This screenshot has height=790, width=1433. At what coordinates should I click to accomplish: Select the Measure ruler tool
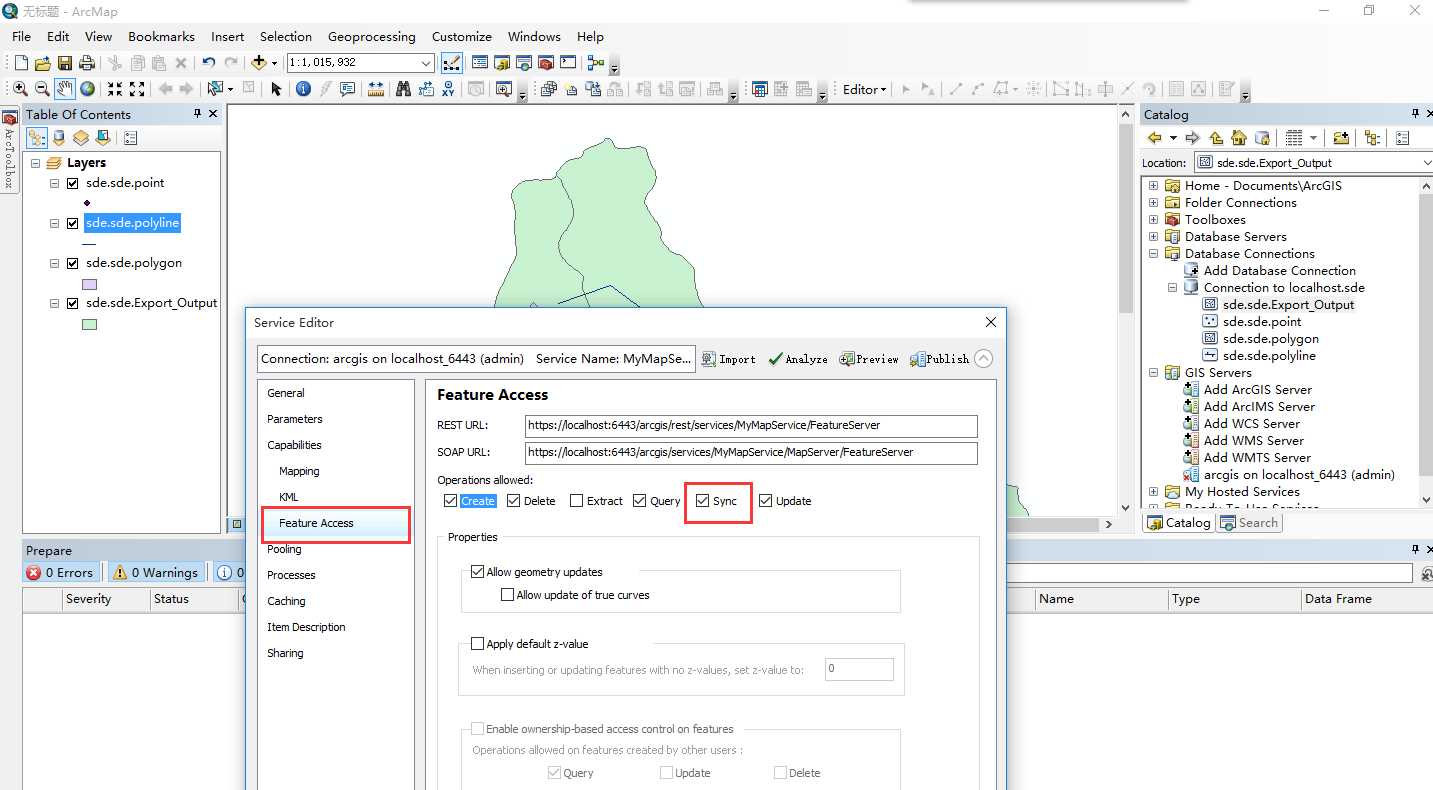click(376, 89)
